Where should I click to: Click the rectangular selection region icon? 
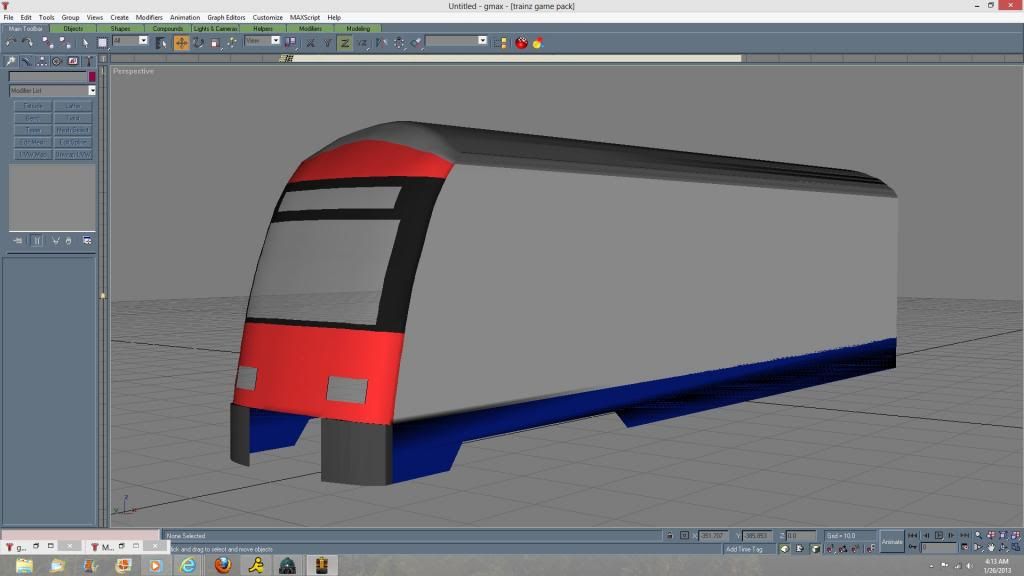pos(103,42)
